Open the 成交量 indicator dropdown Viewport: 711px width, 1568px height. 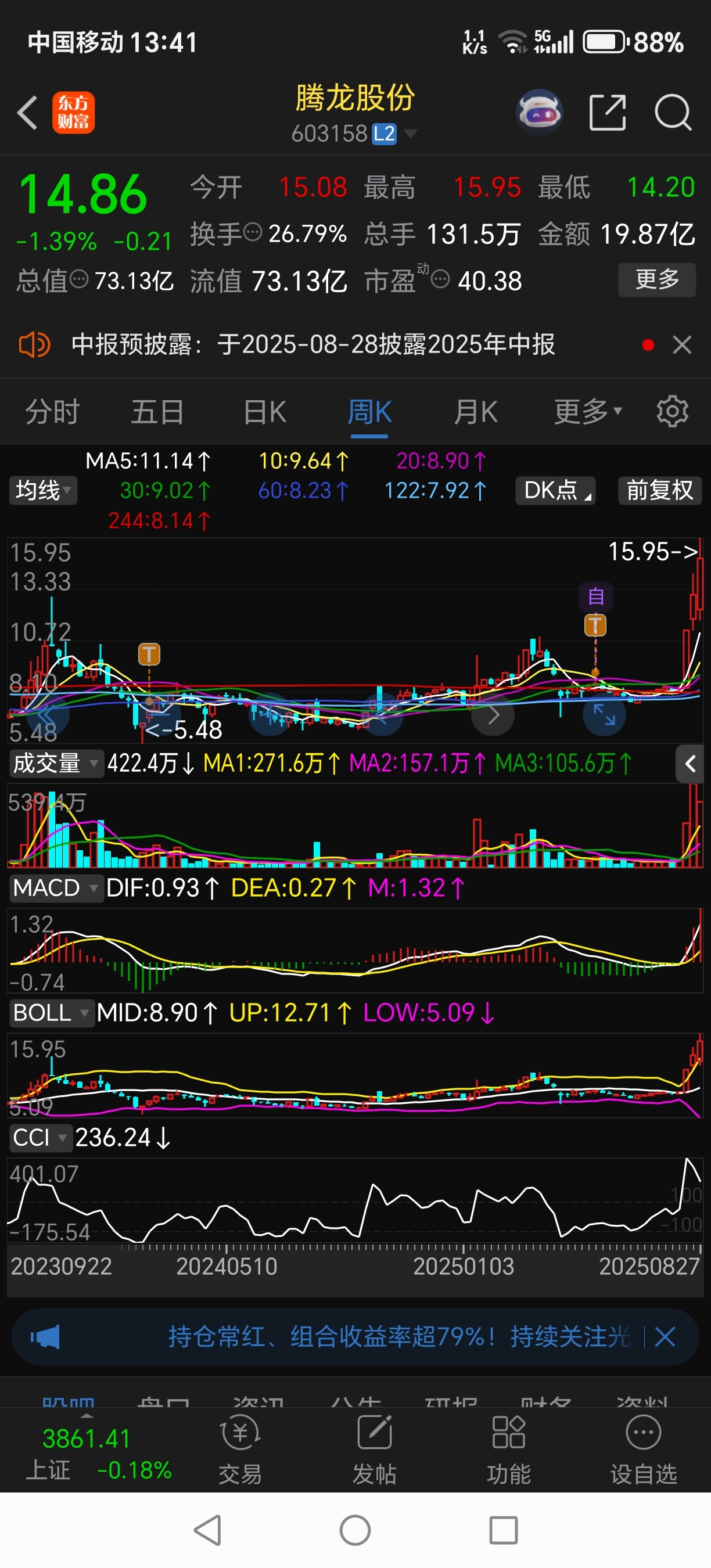(x=55, y=763)
